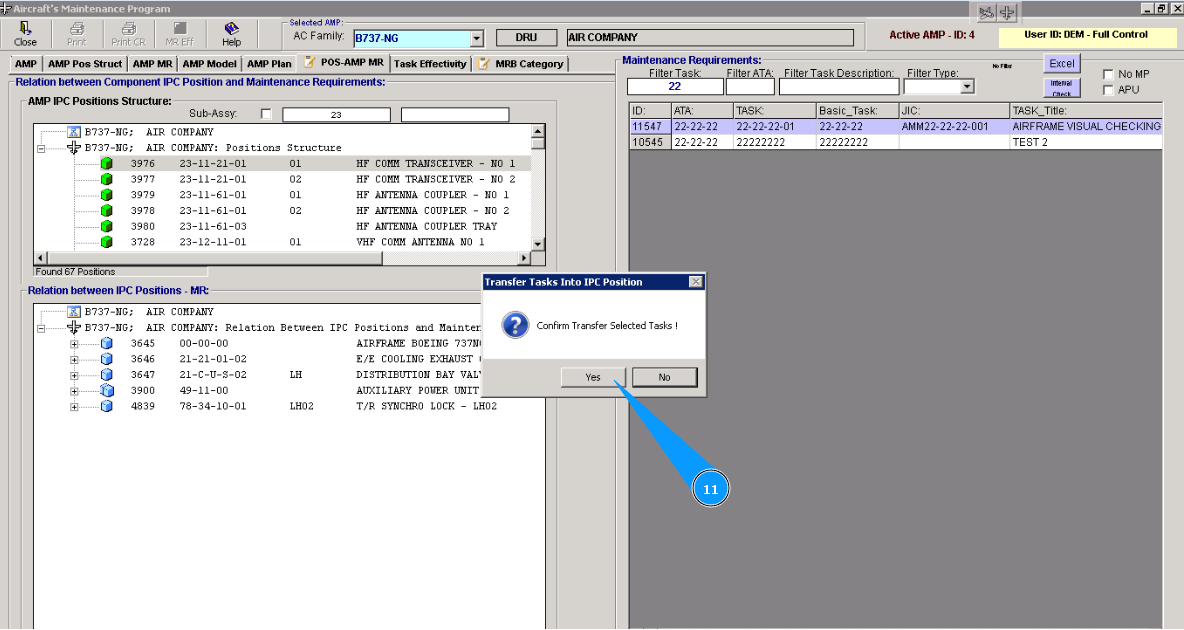Click green cube icon for position 3728
This screenshot has width=1184, height=630.
coord(107,243)
